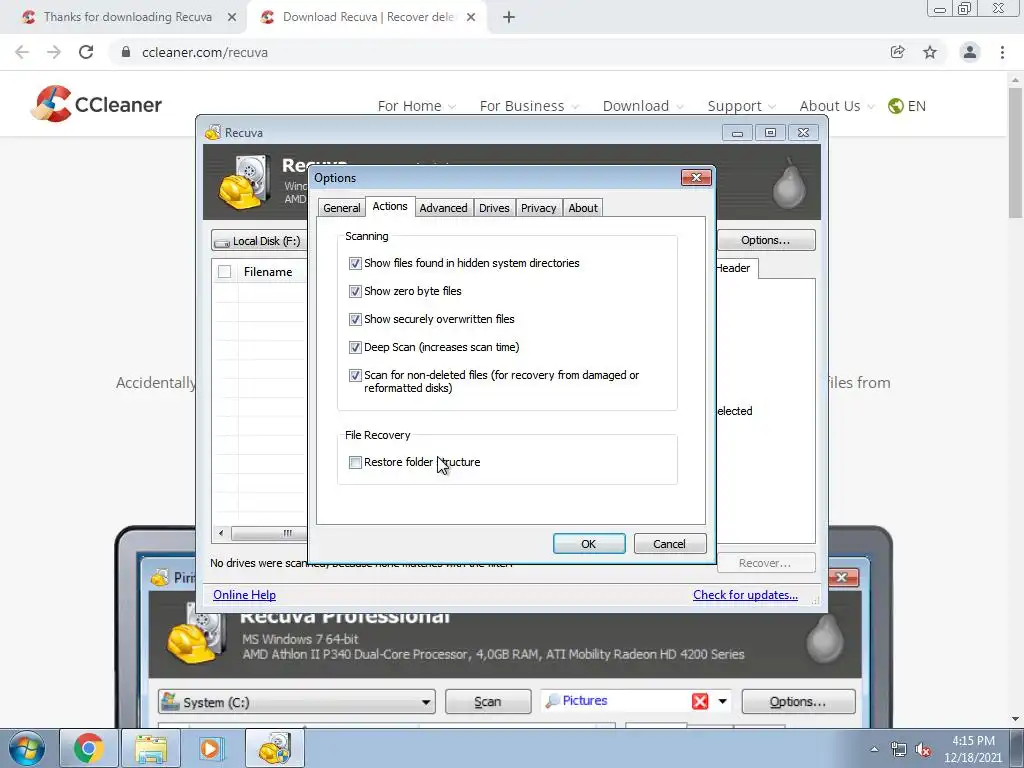Open the Advanced tab
The width and height of the screenshot is (1024, 768).
coord(443,208)
